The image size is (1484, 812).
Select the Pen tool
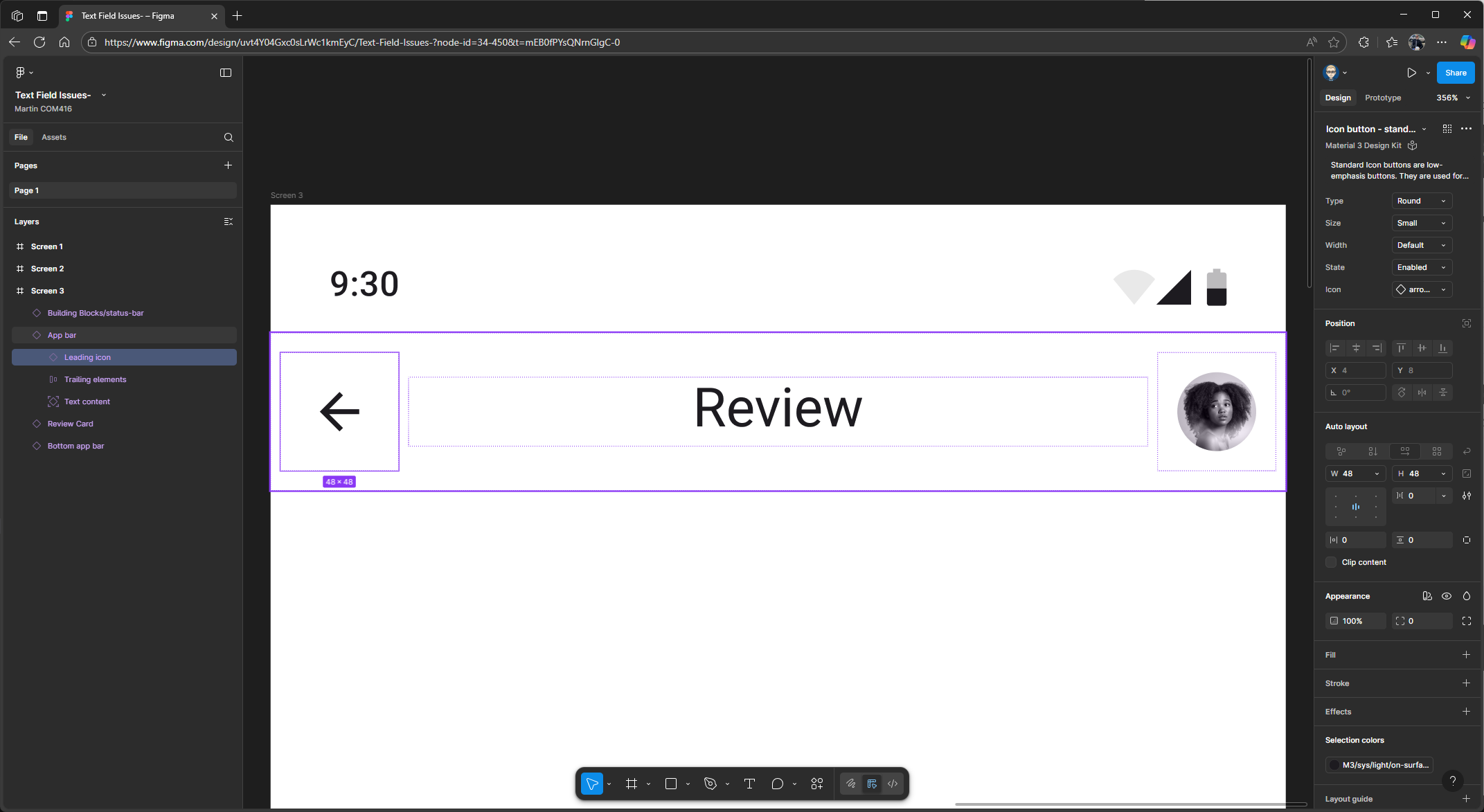click(710, 784)
